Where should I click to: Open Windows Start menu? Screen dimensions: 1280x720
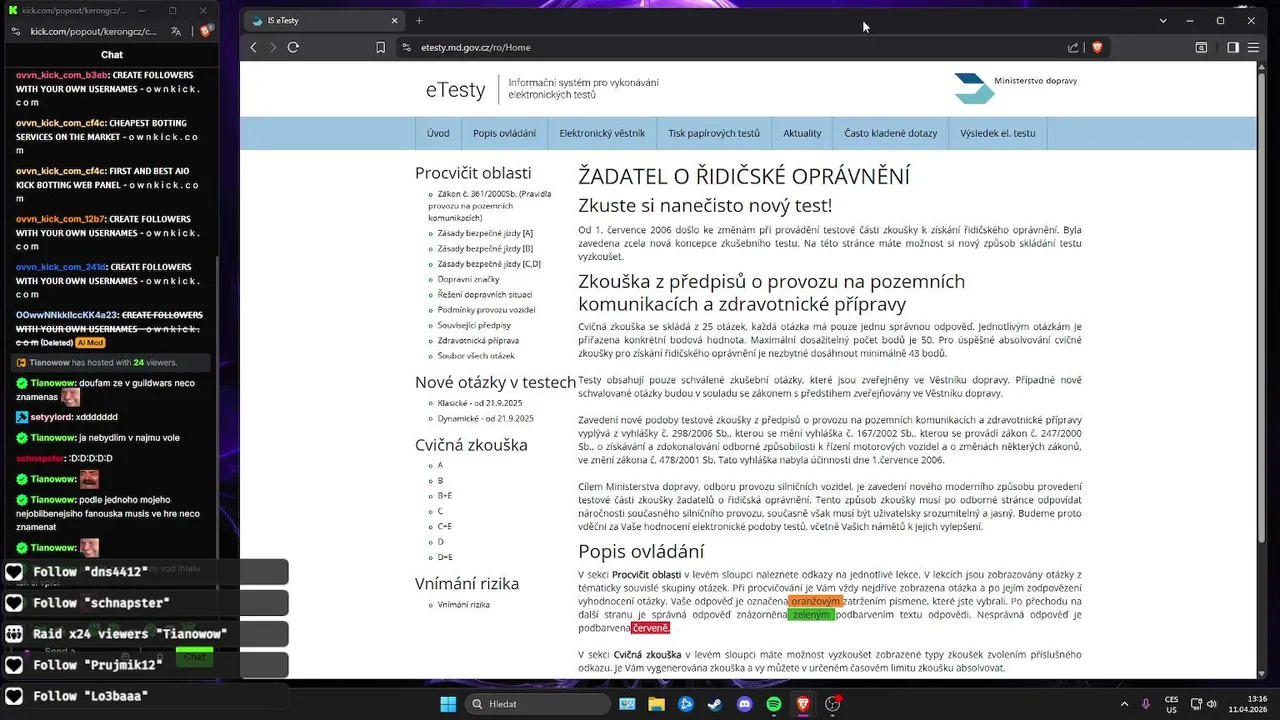[x=447, y=704]
